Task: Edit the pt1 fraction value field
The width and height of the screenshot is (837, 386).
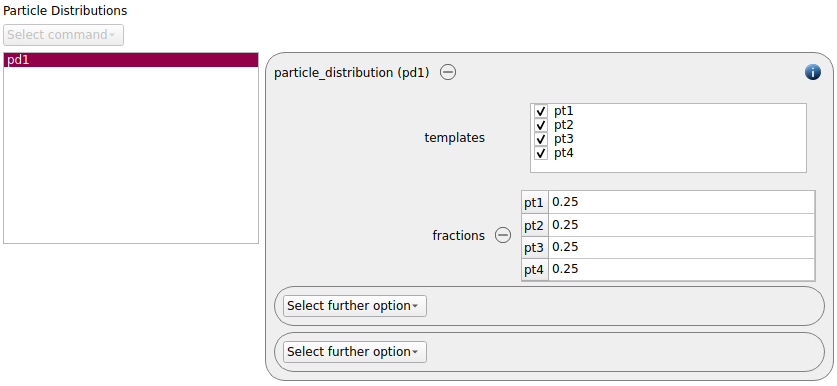Action: [682, 202]
